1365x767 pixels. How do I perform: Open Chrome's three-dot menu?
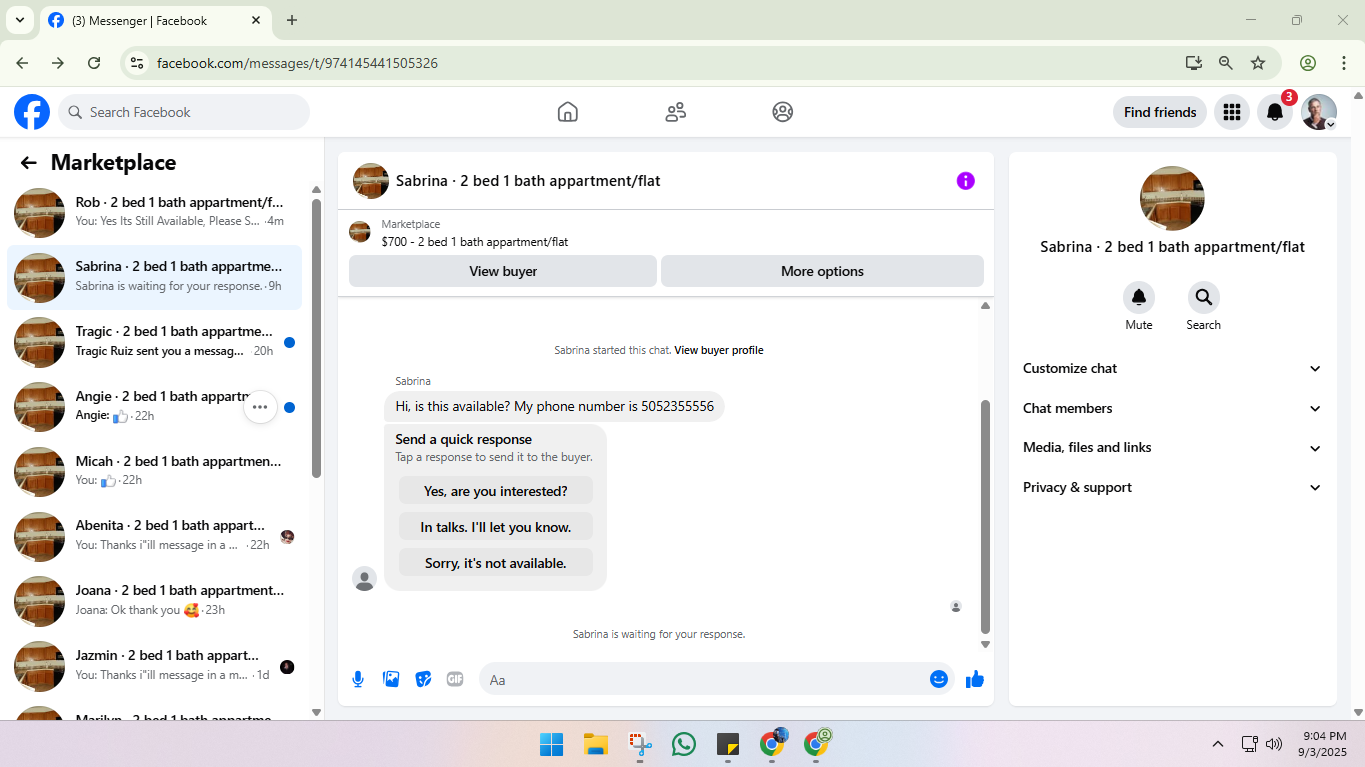(x=1344, y=63)
